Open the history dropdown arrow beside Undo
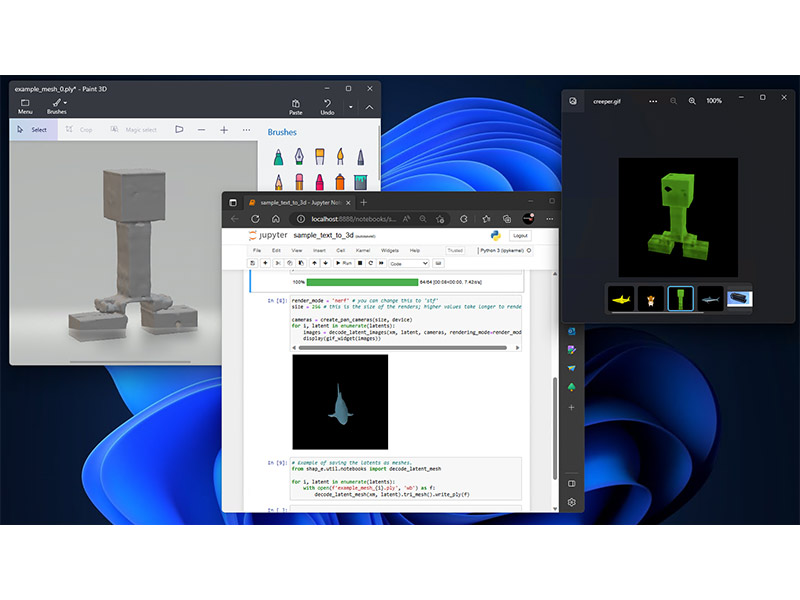Image resolution: width=800 pixels, height=600 pixels. [351, 107]
